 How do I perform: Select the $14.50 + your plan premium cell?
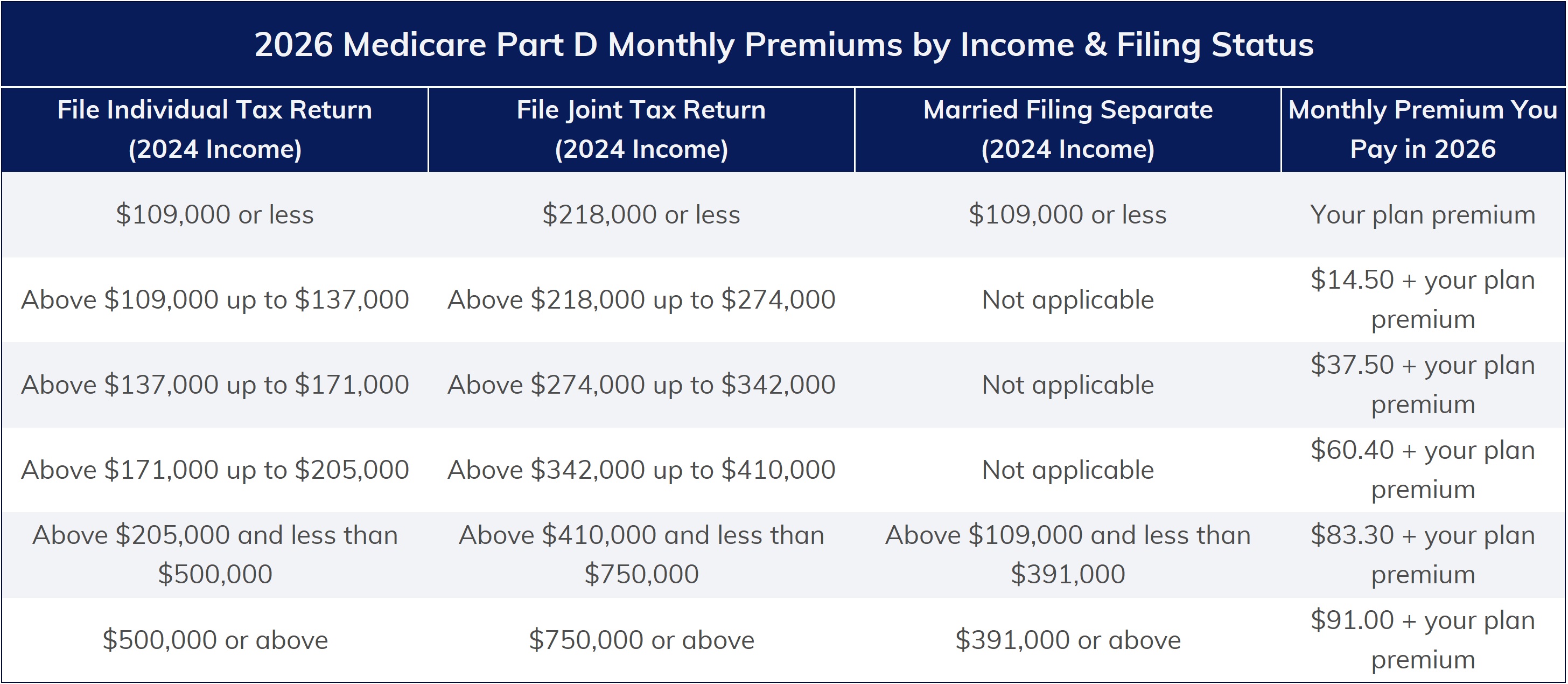(1423, 299)
